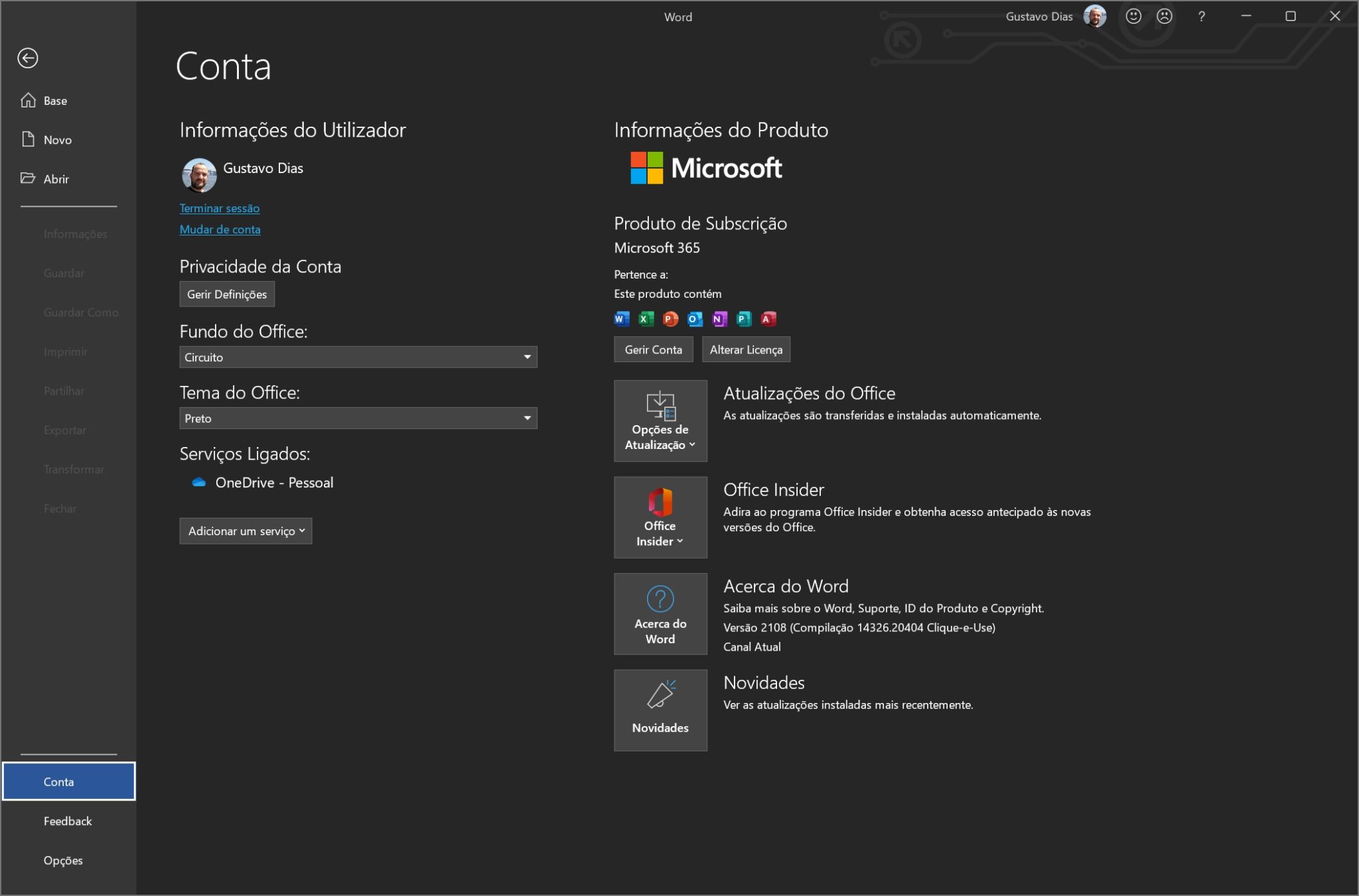Select the Conta tab in sidebar
This screenshot has width=1359, height=896.
(x=68, y=781)
